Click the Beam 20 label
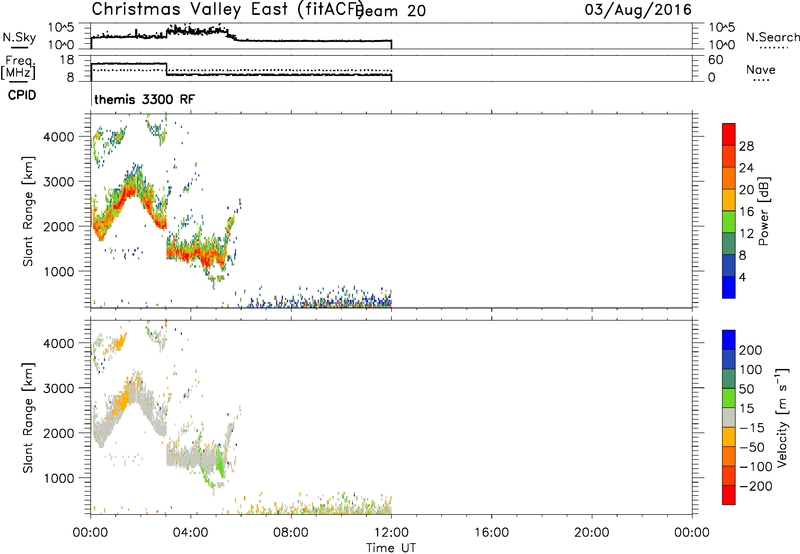 click(391, 11)
